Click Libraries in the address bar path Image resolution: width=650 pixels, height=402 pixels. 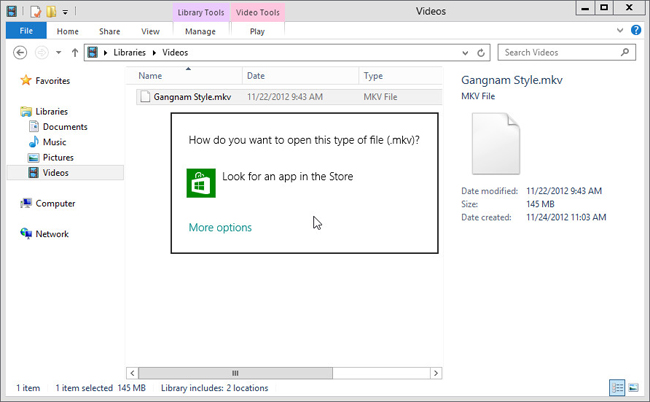click(x=129, y=53)
